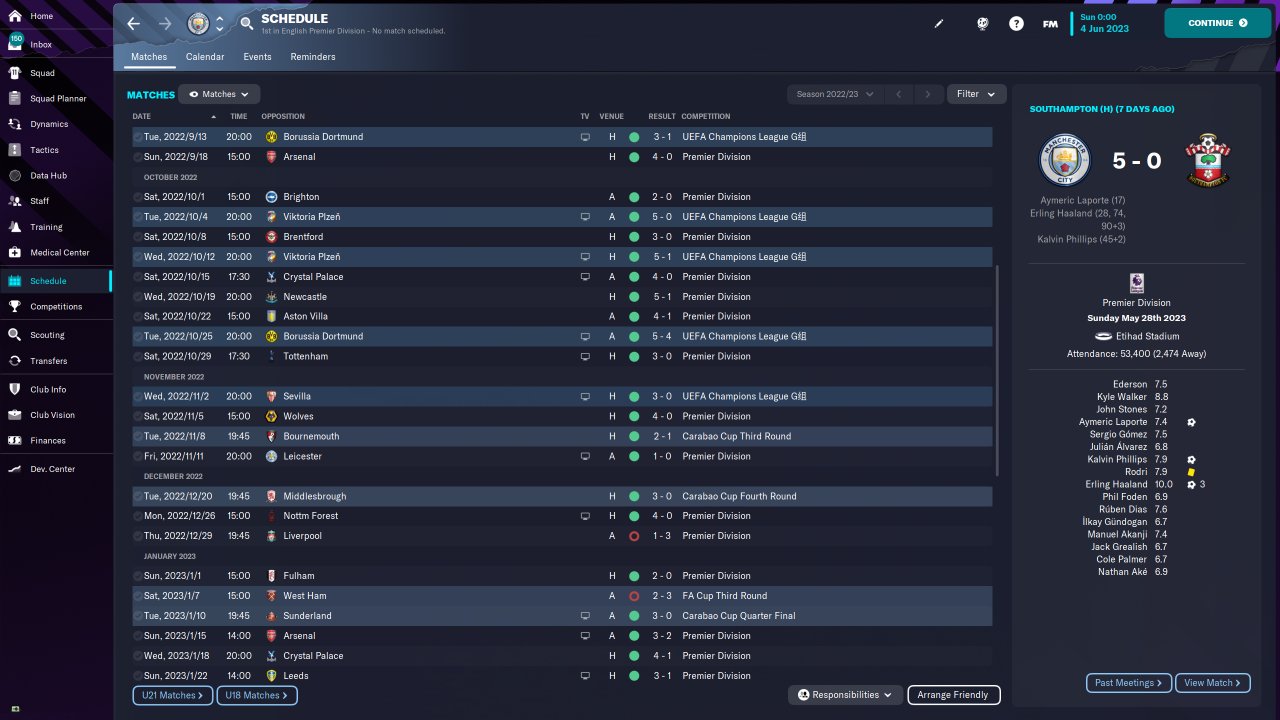1280x720 pixels.
Task: Click the date display 4 Jun 2023
Action: [1105, 29]
